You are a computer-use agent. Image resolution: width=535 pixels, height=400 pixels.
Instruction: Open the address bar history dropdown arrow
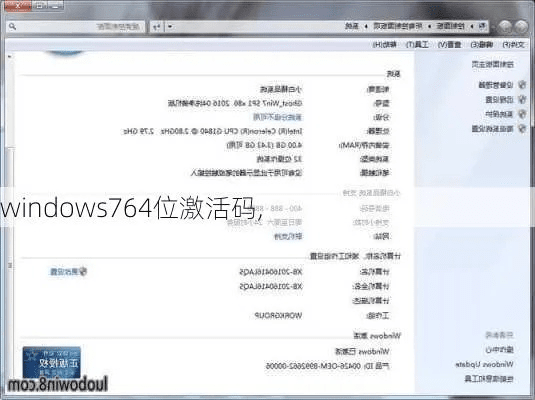(x=170, y=26)
